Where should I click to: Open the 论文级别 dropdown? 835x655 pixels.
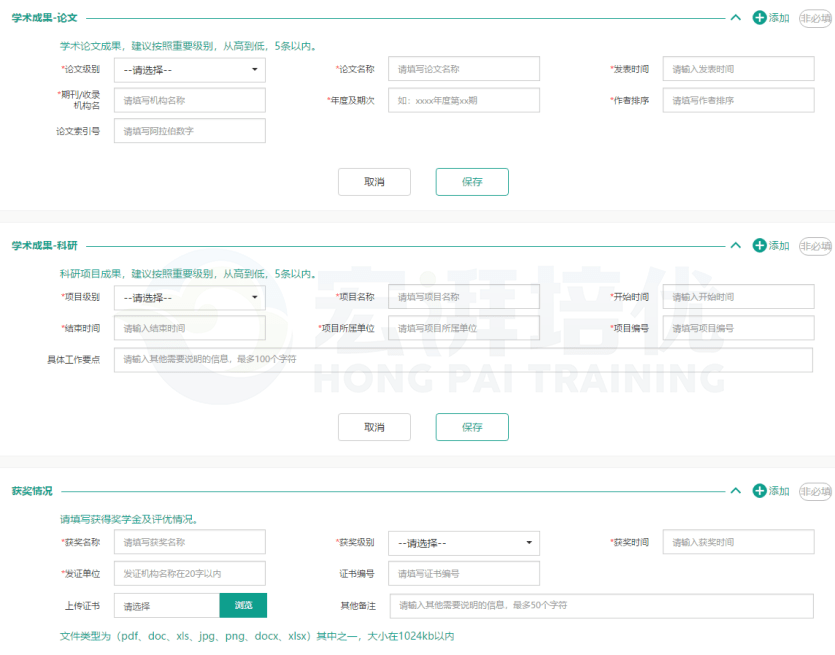[x=189, y=70]
